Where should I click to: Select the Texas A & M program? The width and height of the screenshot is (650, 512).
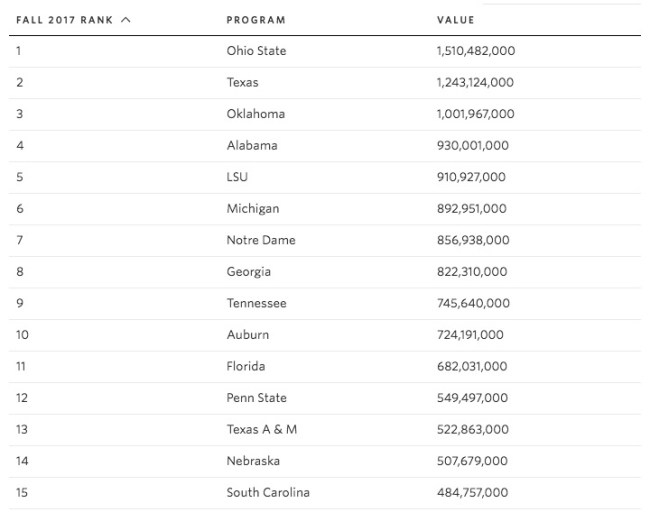[x=262, y=429]
